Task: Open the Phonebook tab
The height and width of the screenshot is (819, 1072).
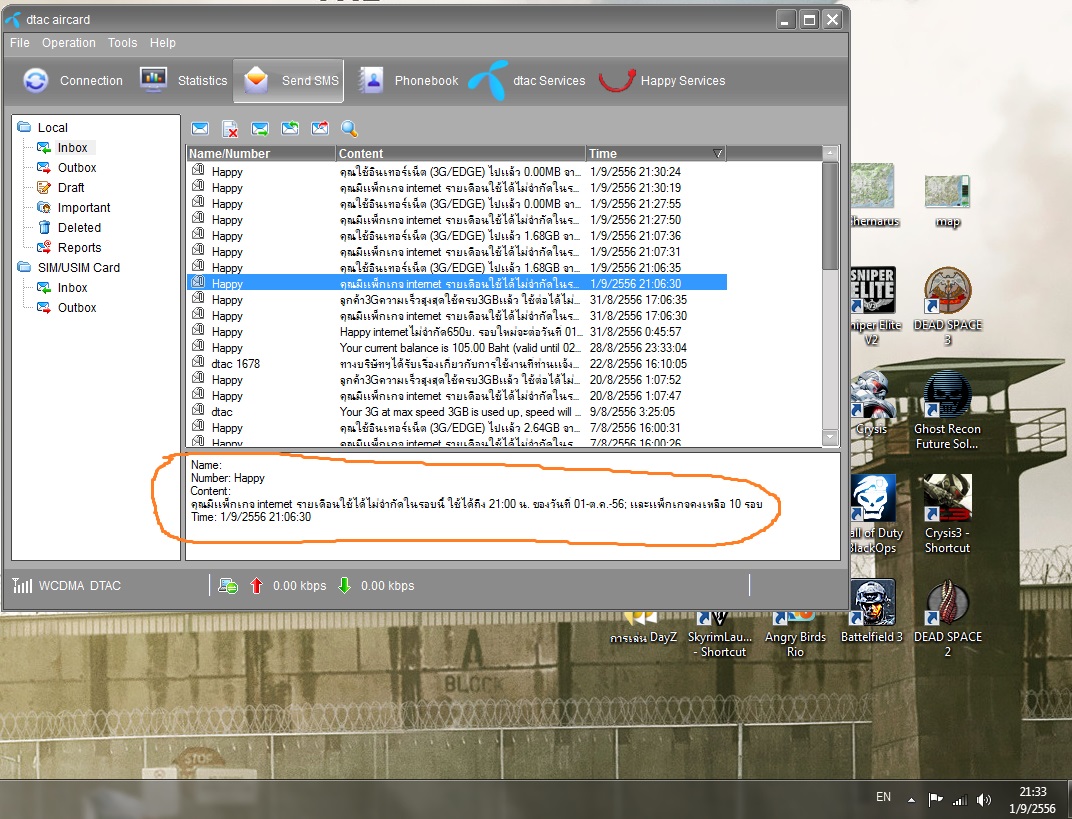Action: pos(408,81)
